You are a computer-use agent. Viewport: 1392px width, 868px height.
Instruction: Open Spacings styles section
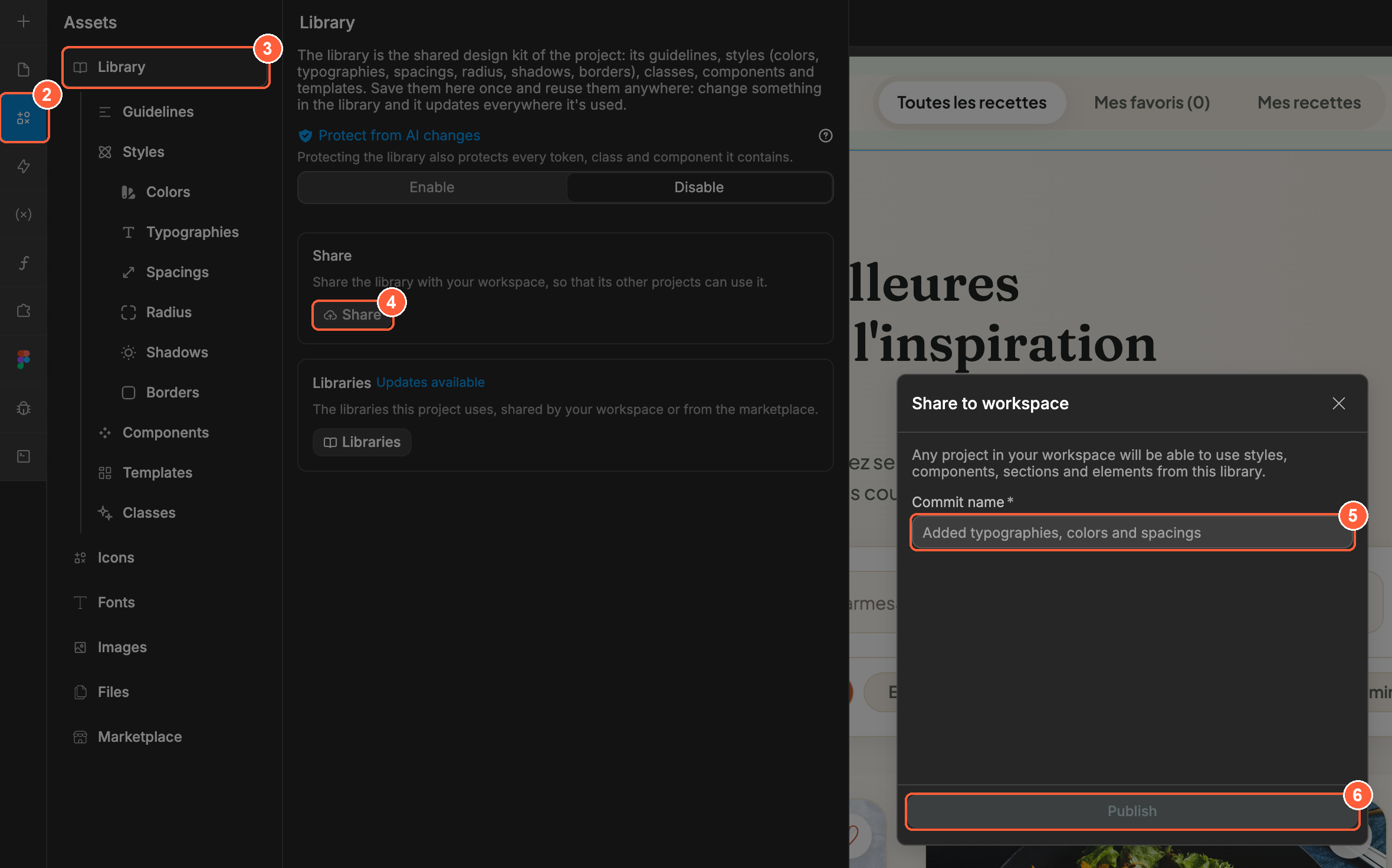pos(177,272)
